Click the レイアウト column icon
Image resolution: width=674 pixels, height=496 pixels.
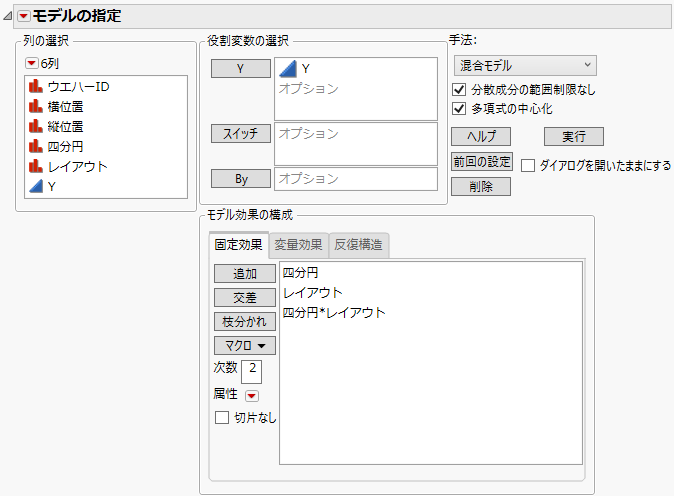(36, 167)
